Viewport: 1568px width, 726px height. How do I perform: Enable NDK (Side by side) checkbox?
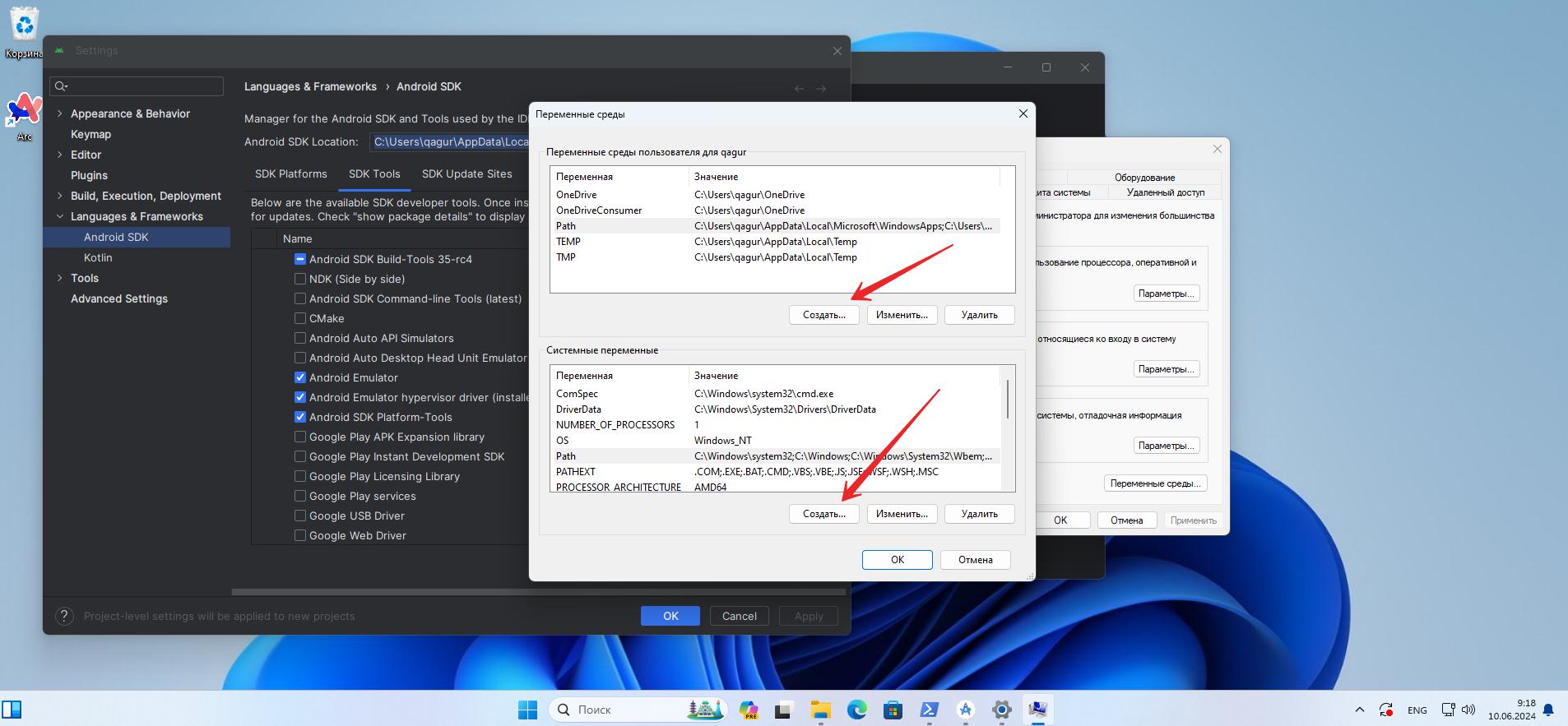pos(300,279)
